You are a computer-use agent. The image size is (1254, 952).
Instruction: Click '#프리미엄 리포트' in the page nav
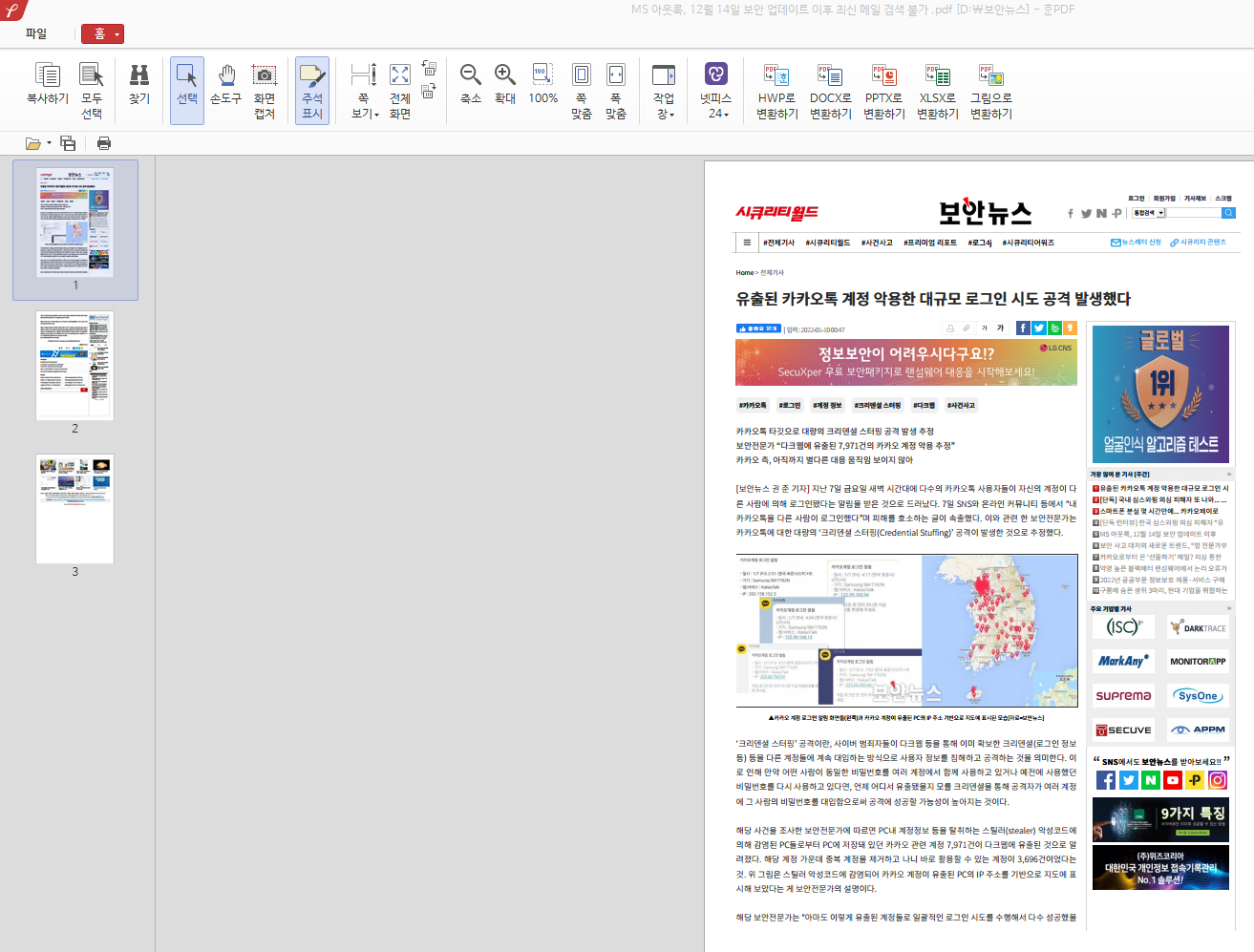point(930,243)
